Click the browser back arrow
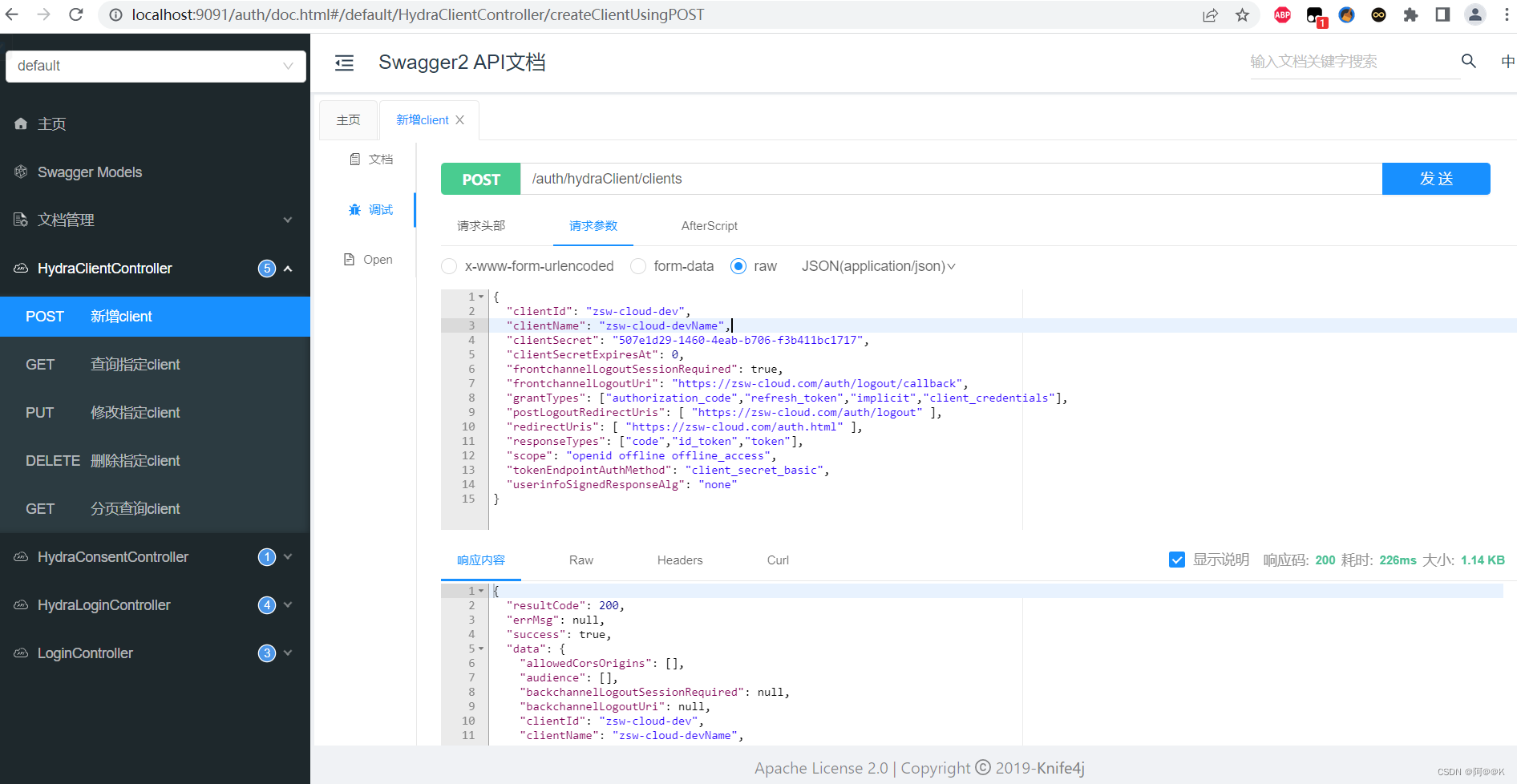This screenshot has height=784, width=1517. tap(12, 14)
